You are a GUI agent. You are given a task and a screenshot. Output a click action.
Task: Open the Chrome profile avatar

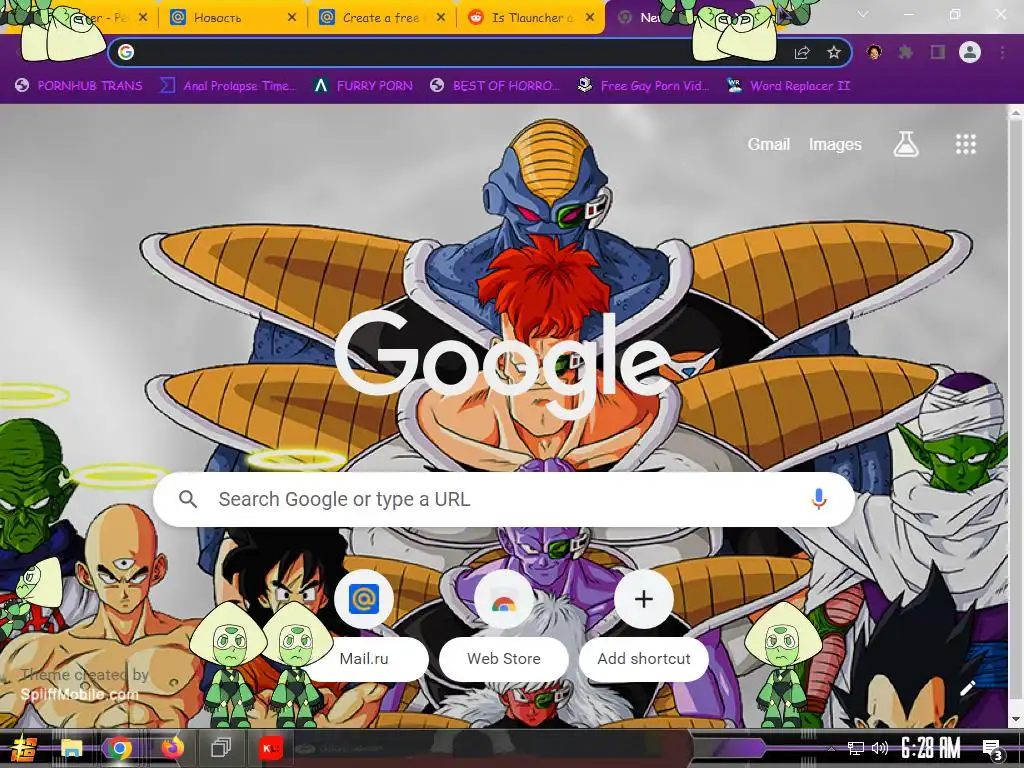970,52
